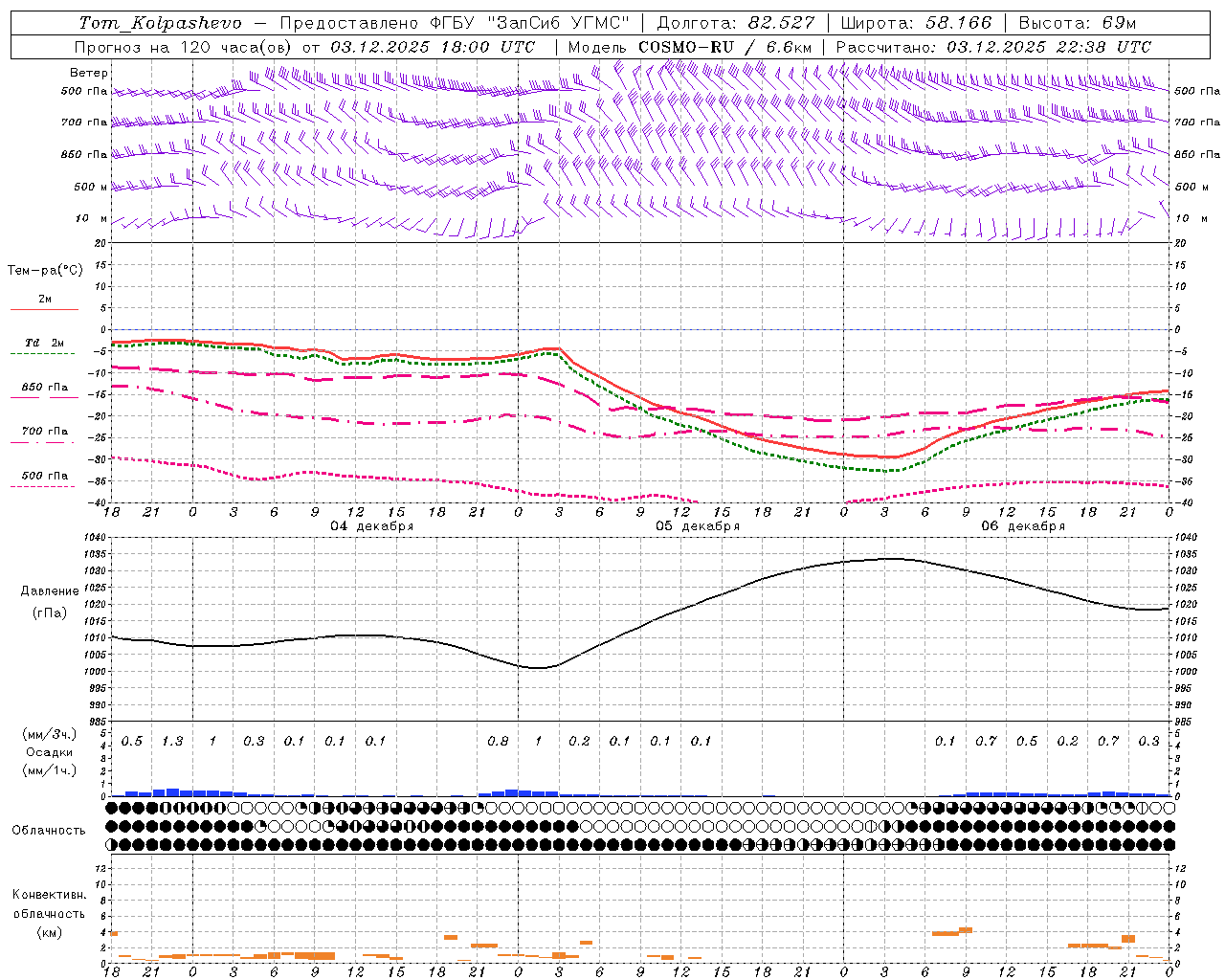This screenshot has height=980, width=1225.
Task: Click the Ветер wind panel label
Action: click(89, 73)
